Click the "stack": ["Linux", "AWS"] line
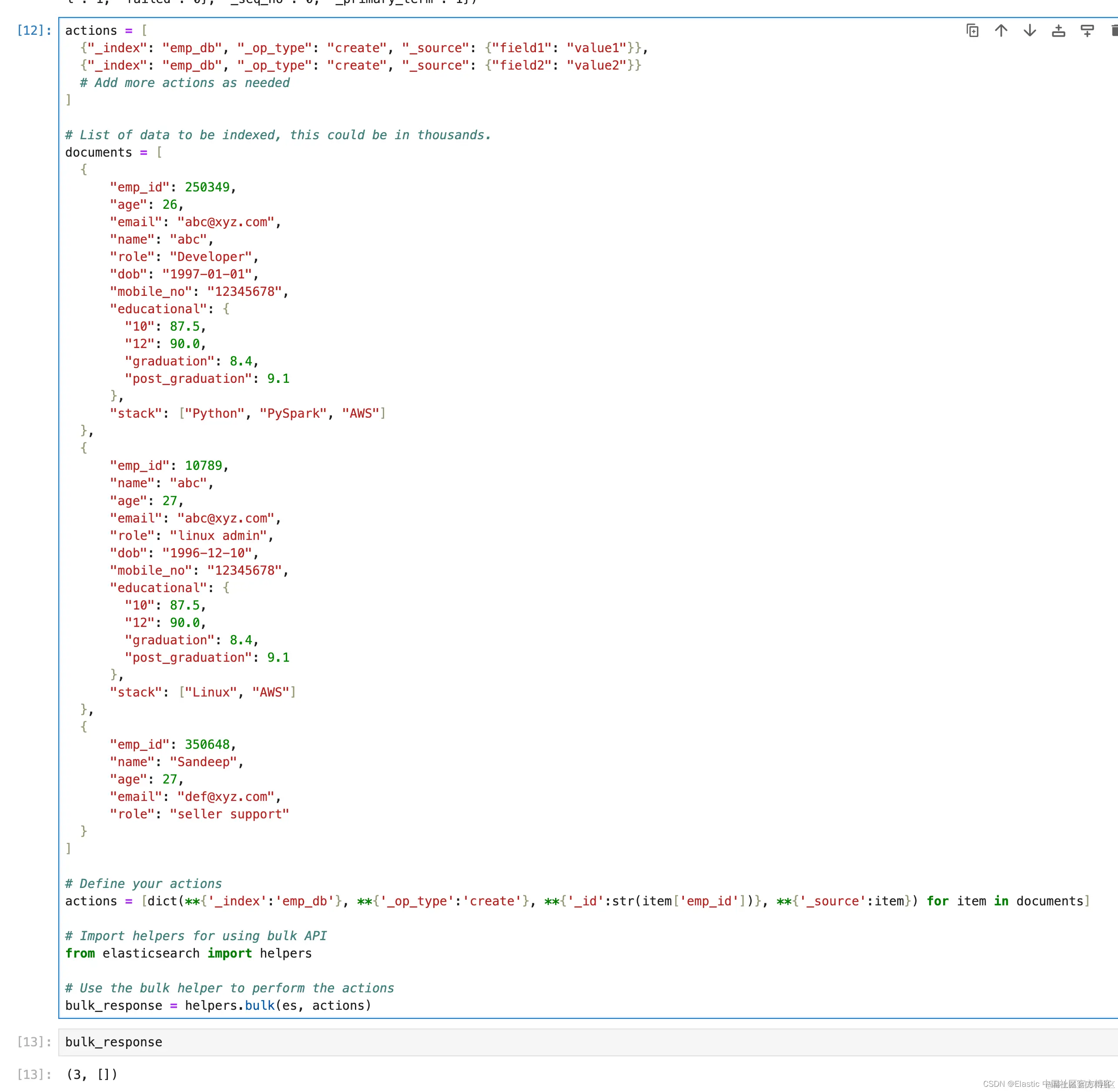This screenshot has width=1118, height=1092. tap(202, 692)
